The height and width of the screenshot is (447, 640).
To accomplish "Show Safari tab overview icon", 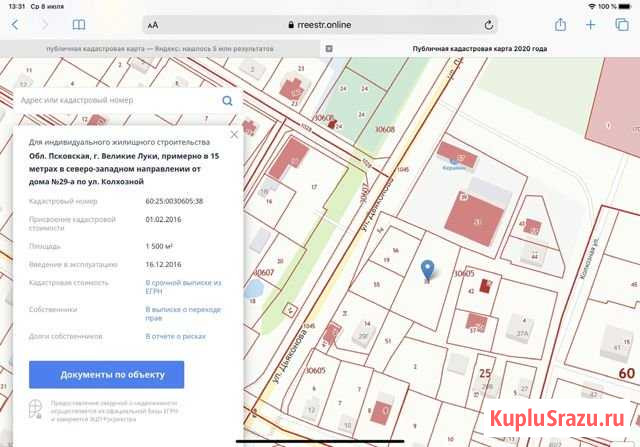I will click(x=622, y=25).
